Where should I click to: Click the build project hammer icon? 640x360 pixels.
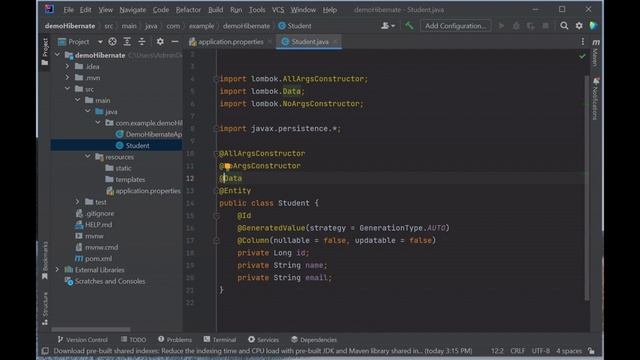409,26
